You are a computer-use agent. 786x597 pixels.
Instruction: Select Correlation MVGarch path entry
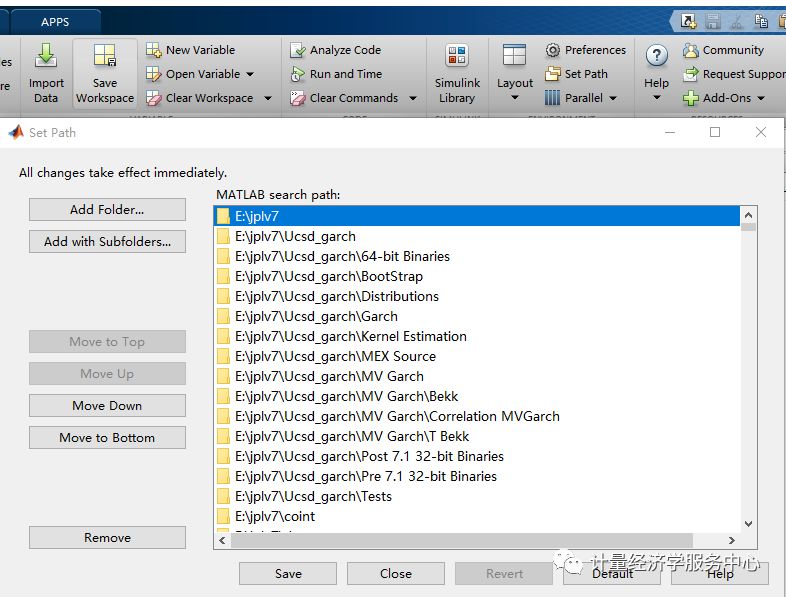pyautogui.click(x=477, y=417)
